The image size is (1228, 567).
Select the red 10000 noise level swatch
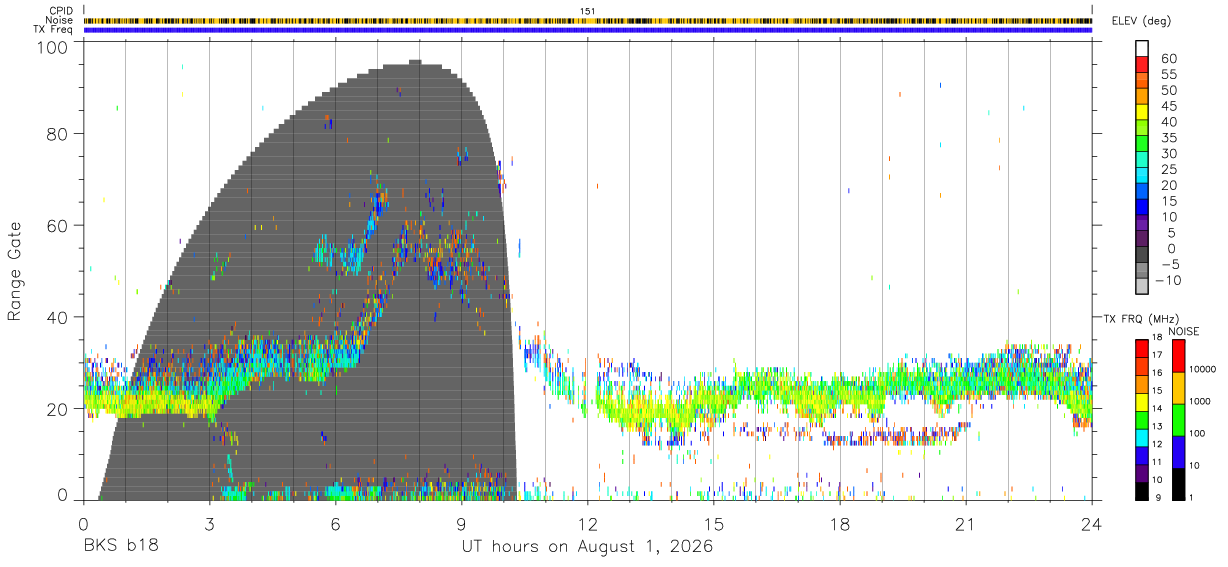[1178, 356]
